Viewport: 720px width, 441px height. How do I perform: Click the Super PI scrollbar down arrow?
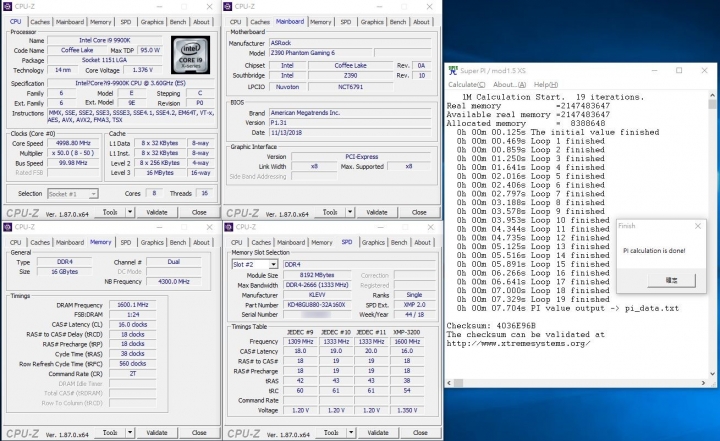tap(712, 374)
